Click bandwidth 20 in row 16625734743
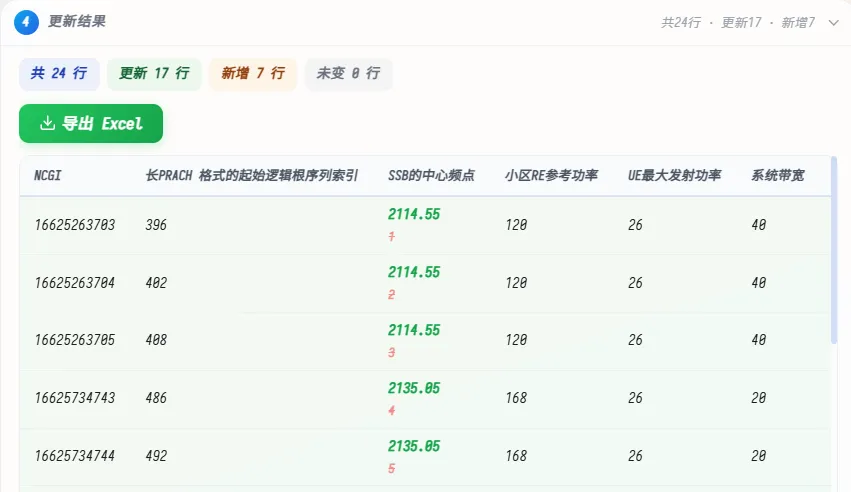This screenshot has width=851, height=492. click(759, 398)
